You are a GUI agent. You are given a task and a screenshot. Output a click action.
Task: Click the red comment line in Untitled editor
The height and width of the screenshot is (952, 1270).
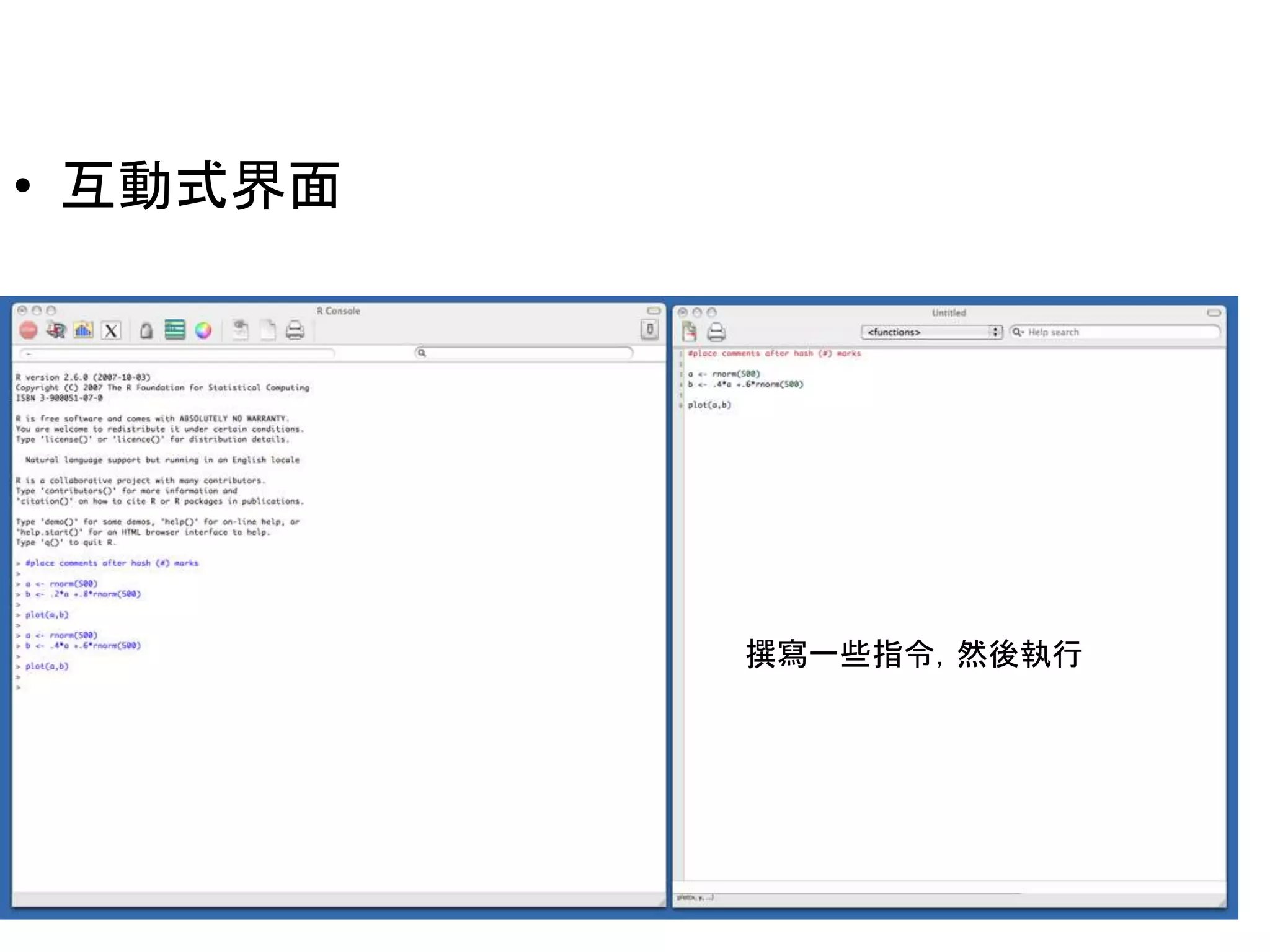point(774,353)
